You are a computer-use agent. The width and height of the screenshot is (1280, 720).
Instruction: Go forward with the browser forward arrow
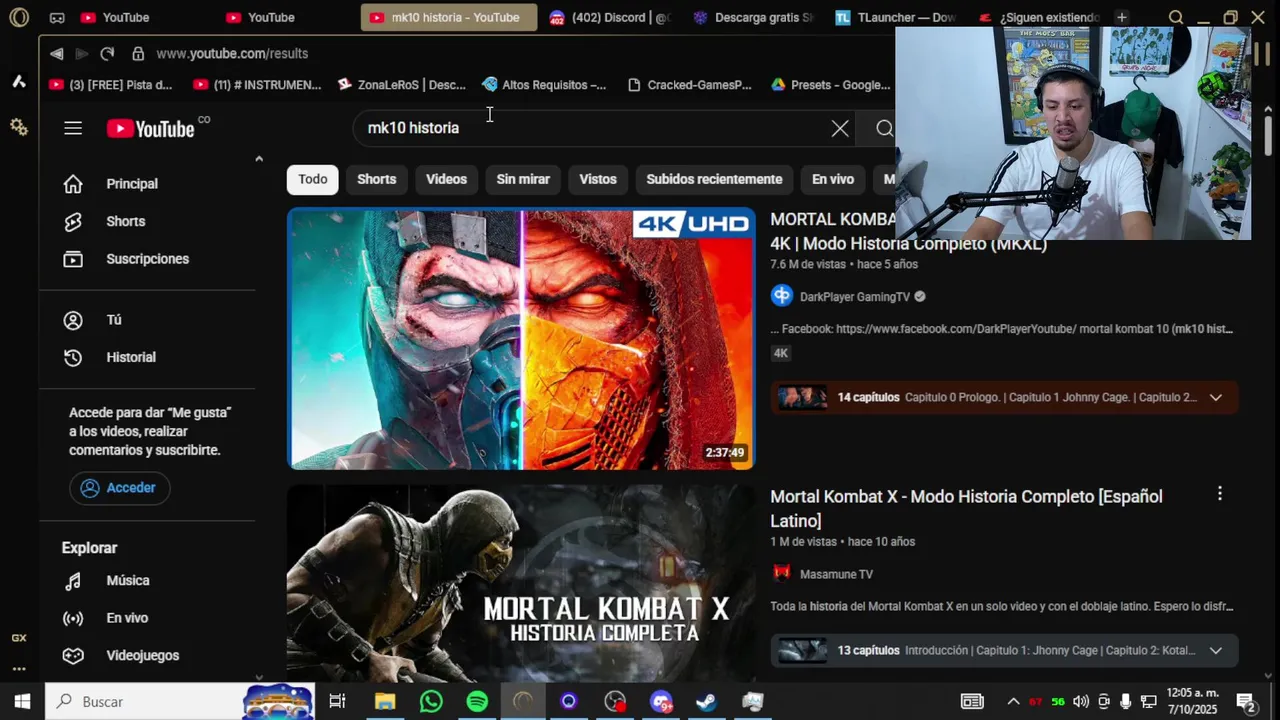[x=82, y=53]
